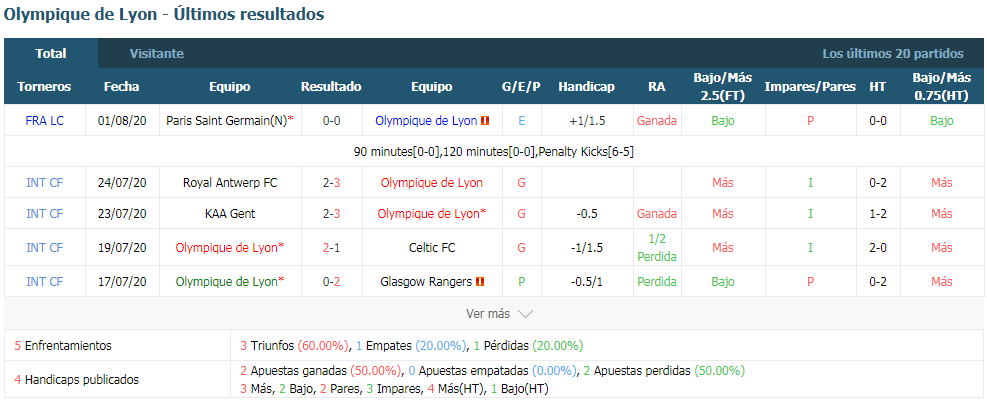Click the Impares/Pares column header
This screenshot has width=987, height=404.
pyautogui.click(x=810, y=87)
